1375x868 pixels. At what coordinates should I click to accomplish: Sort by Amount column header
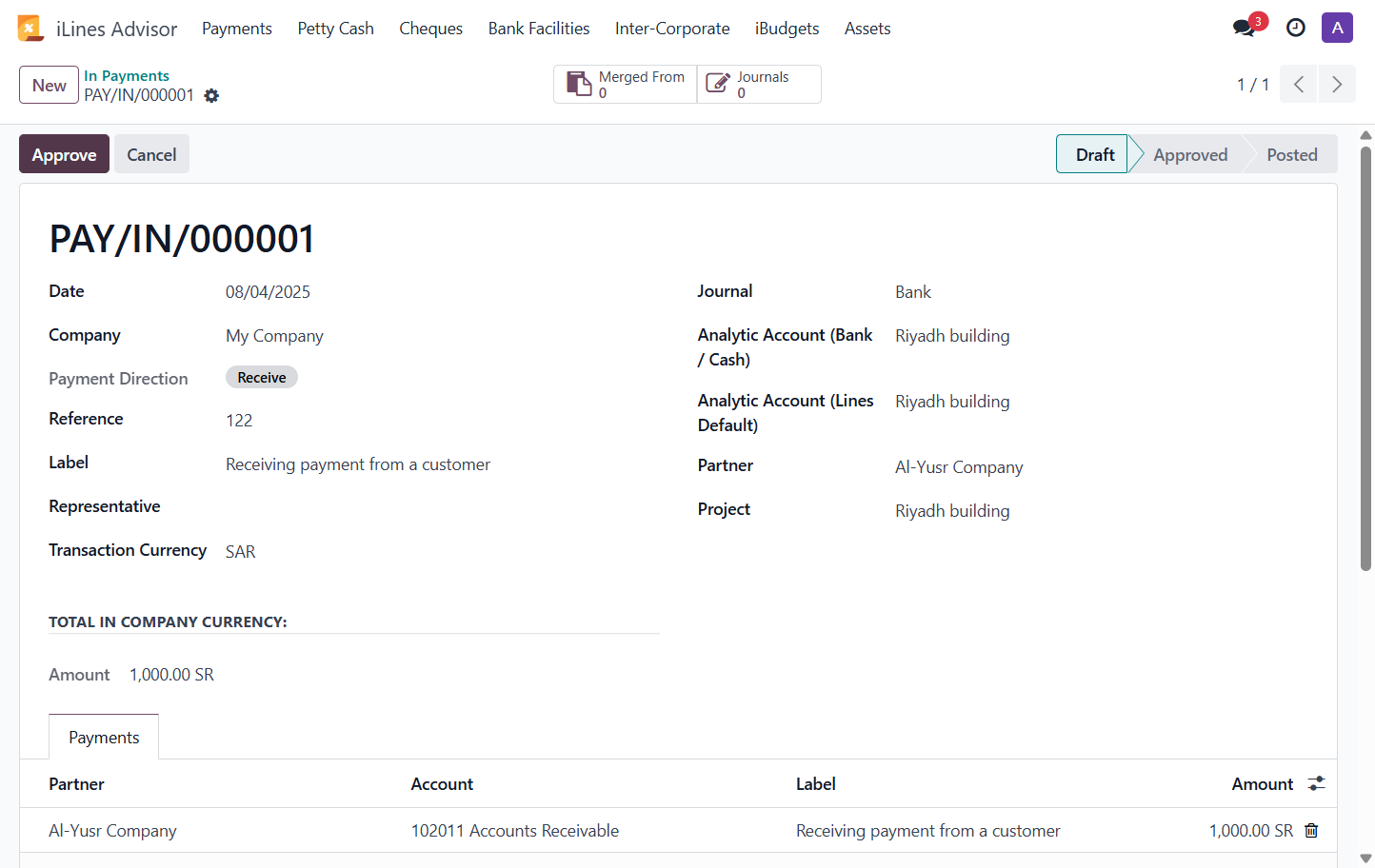pyautogui.click(x=1262, y=784)
